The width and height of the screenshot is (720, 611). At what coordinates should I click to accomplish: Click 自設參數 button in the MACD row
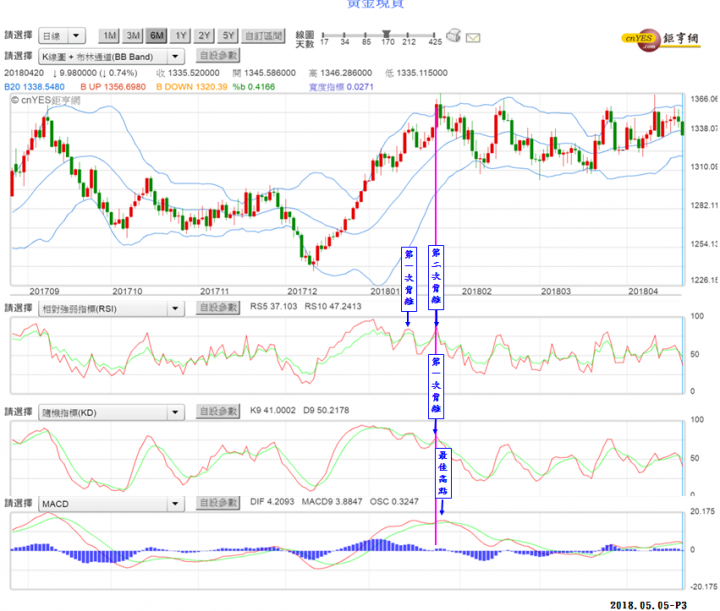[x=217, y=502]
